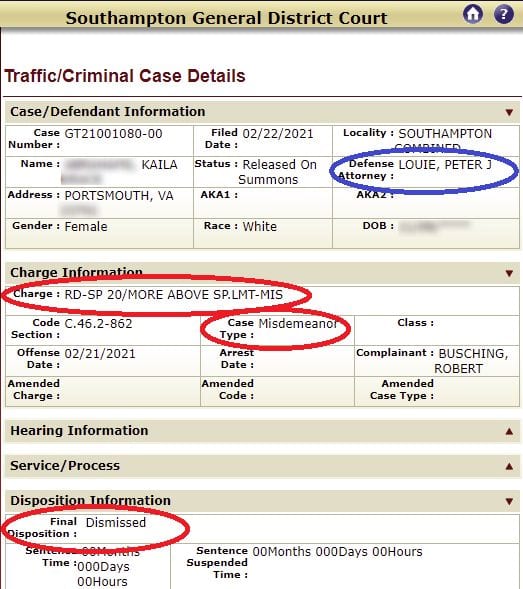Click the Misdemeanor case type value

point(298,323)
